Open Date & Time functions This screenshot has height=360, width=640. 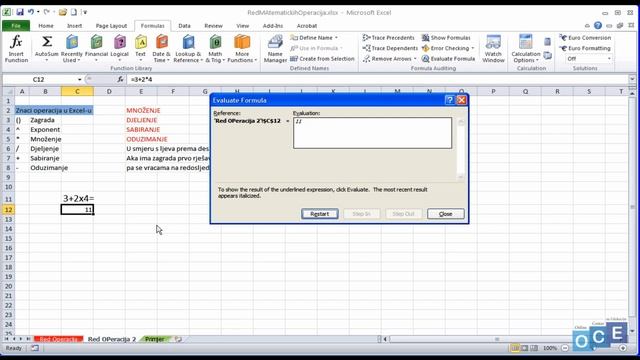tap(161, 49)
